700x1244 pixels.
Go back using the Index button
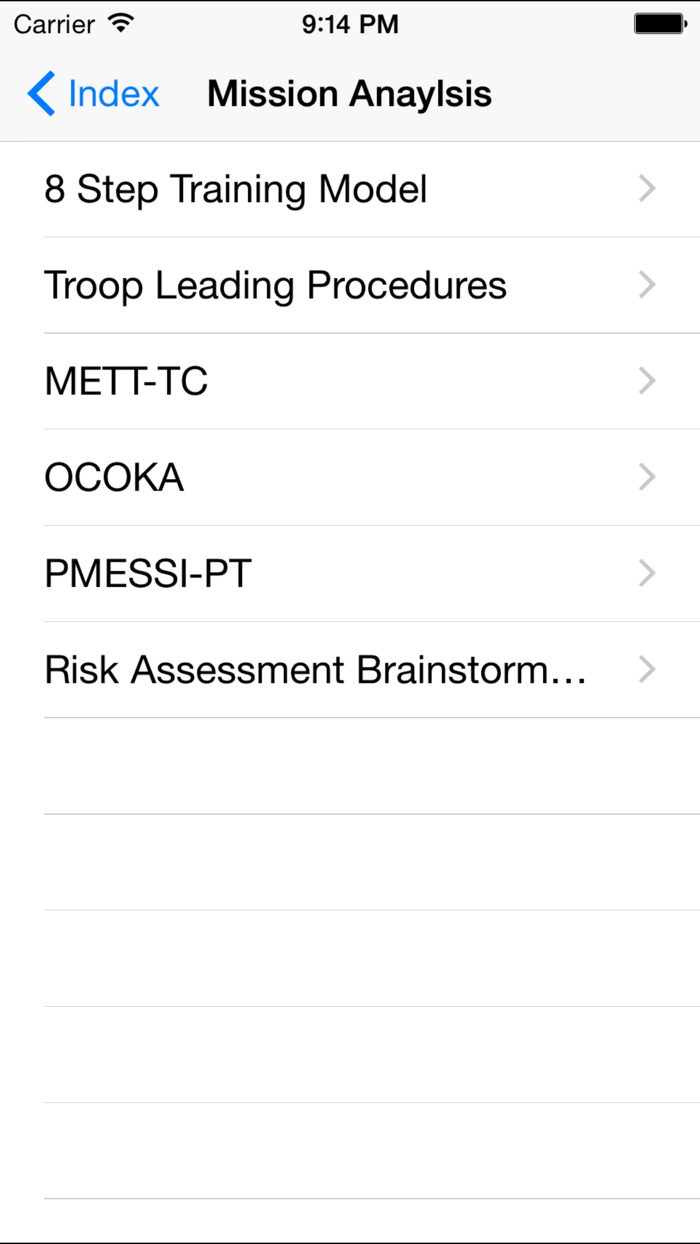pyautogui.click(x=95, y=93)
